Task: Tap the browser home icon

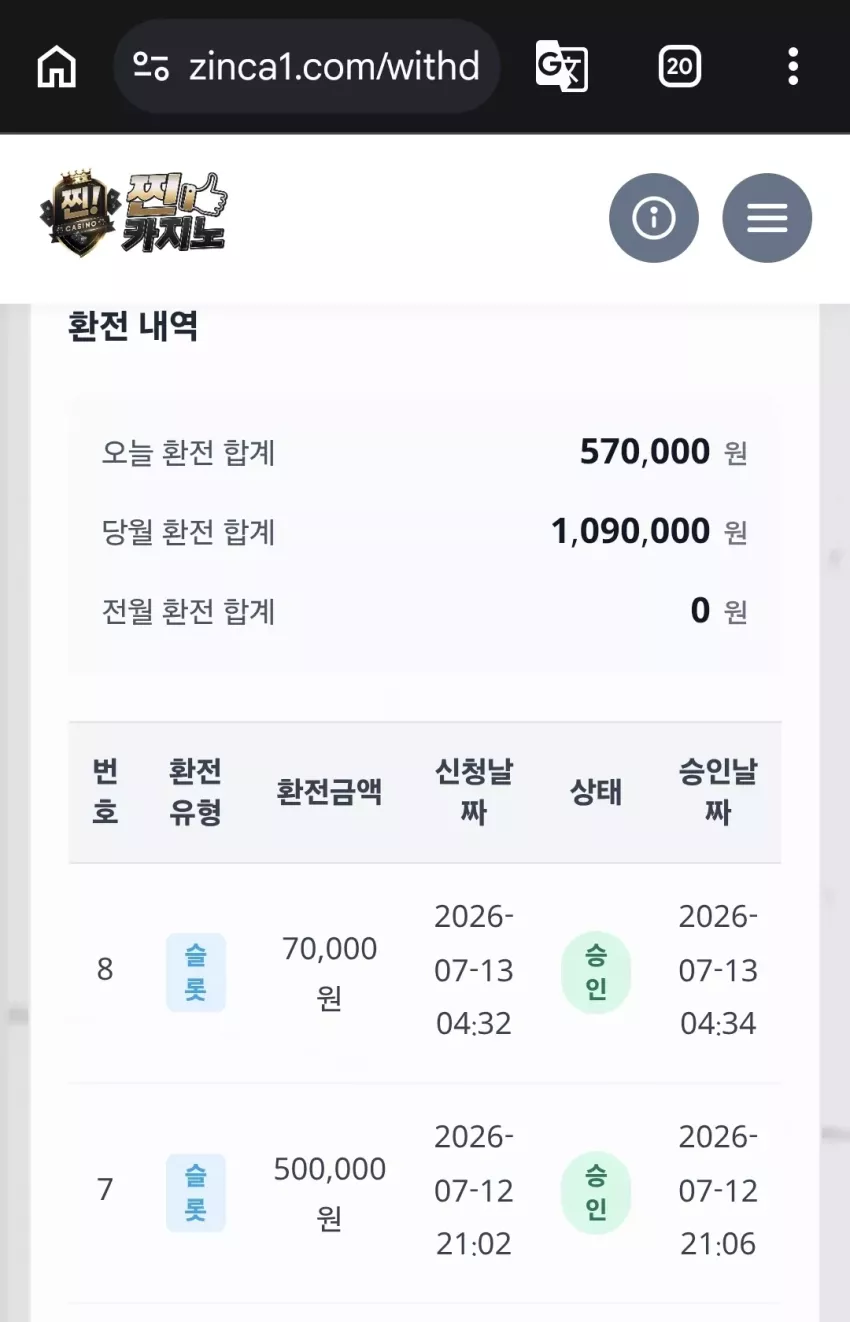Action: click(57, 67)
